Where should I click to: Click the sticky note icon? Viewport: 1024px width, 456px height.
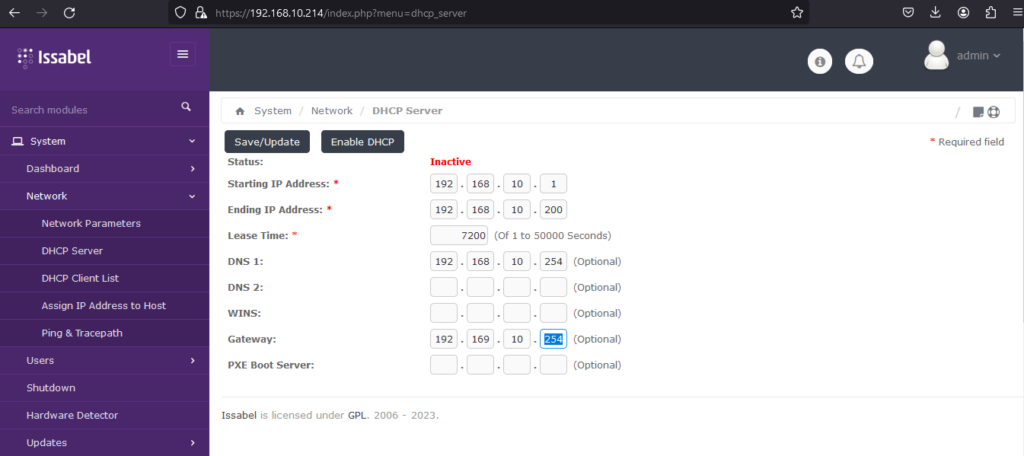click(x=978, y=112)
